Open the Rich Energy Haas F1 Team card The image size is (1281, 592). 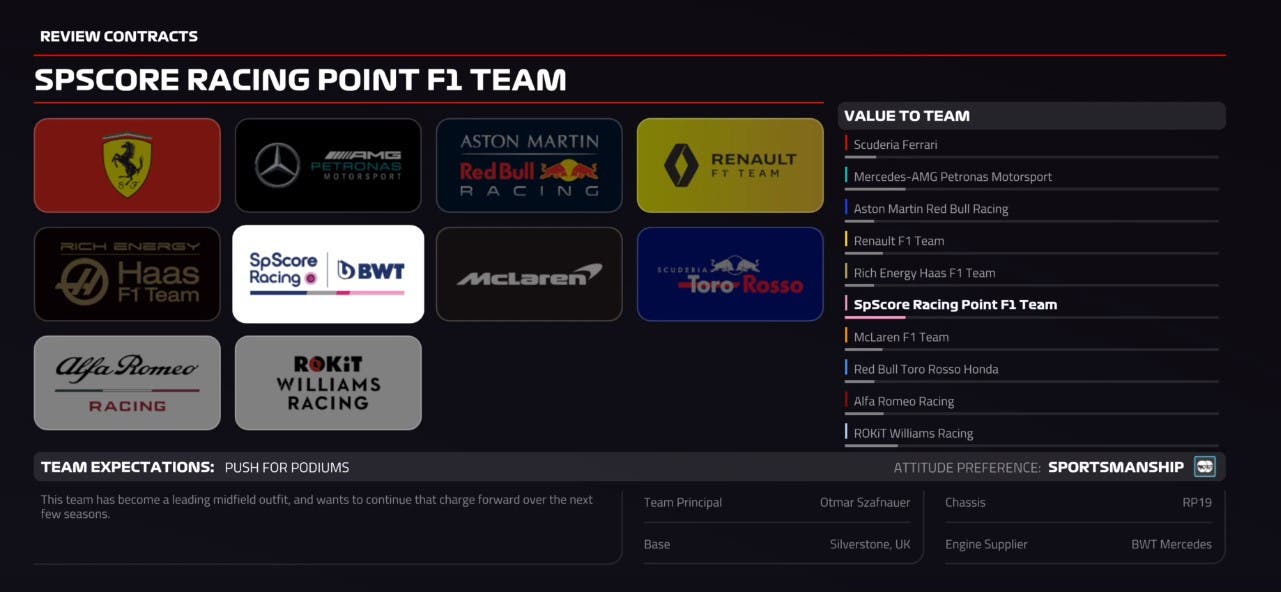(127, 274)
